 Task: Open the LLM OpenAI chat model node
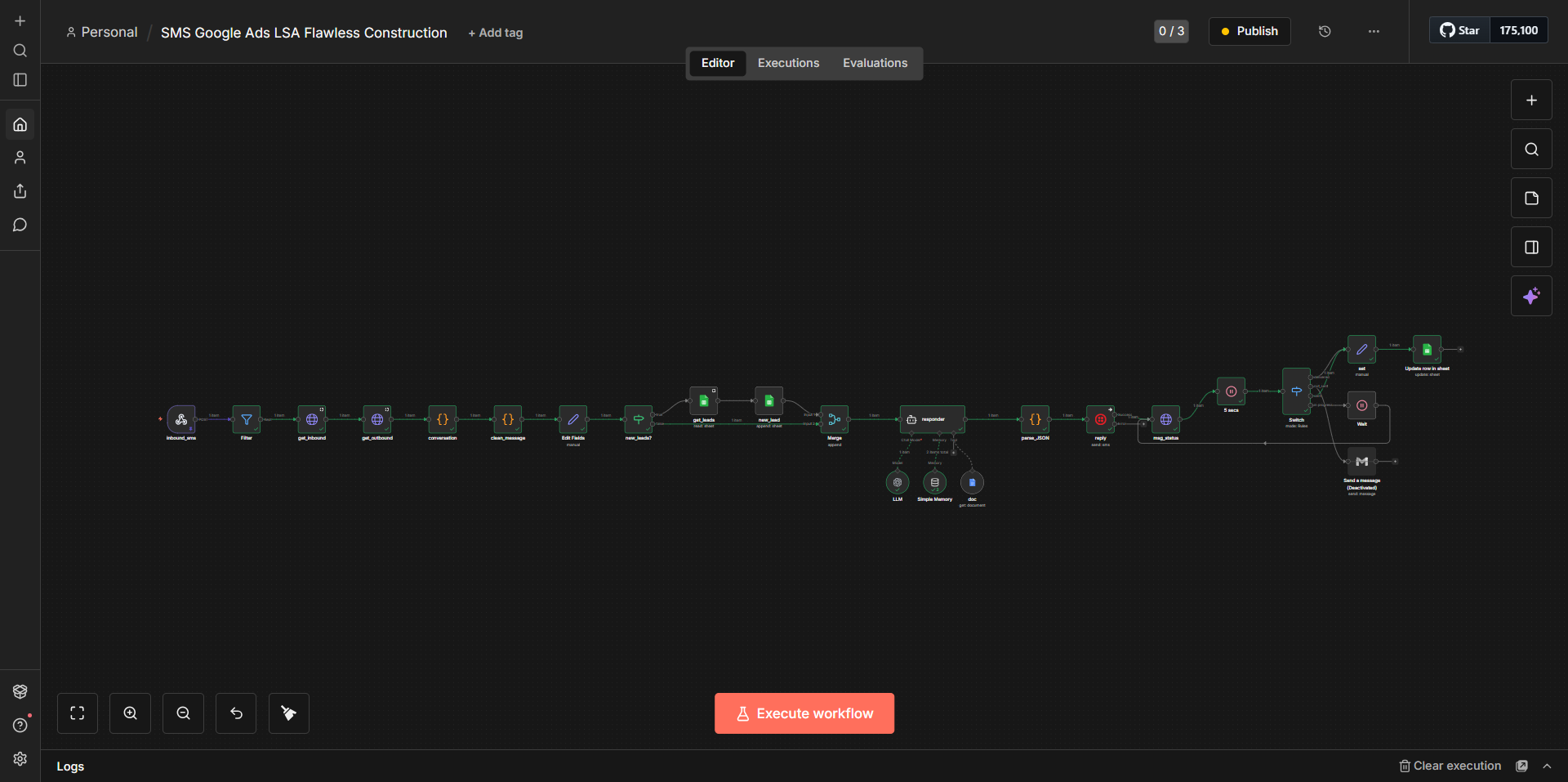pos(898,483)
